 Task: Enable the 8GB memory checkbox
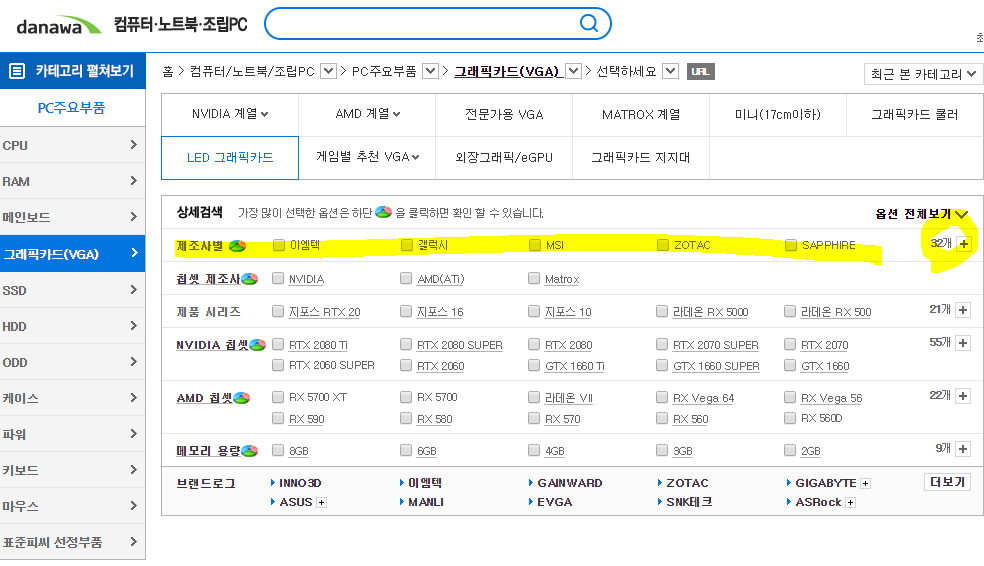[279, 451]
